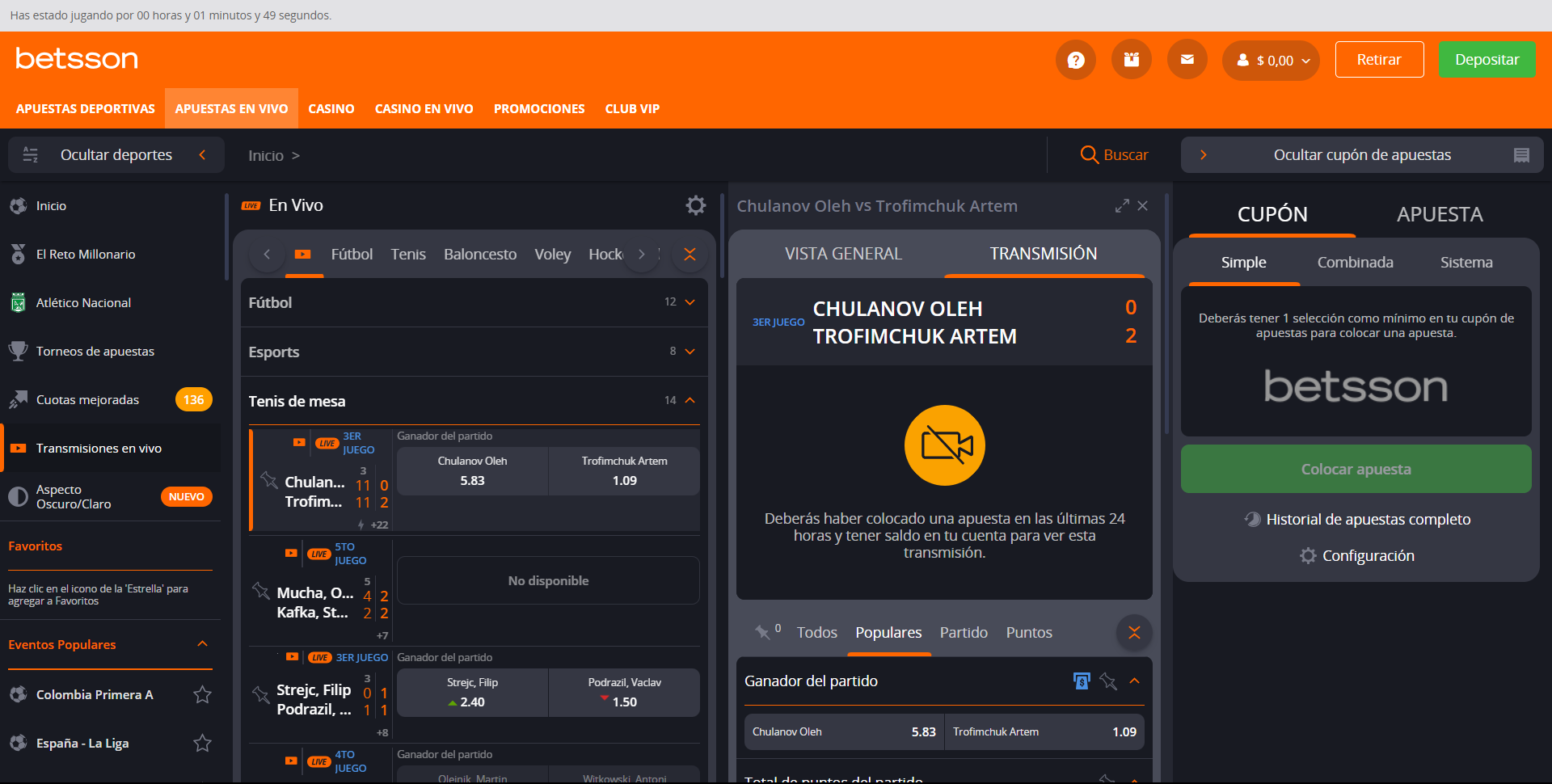Click the Buscar search icon

(x=1114, y=155)
